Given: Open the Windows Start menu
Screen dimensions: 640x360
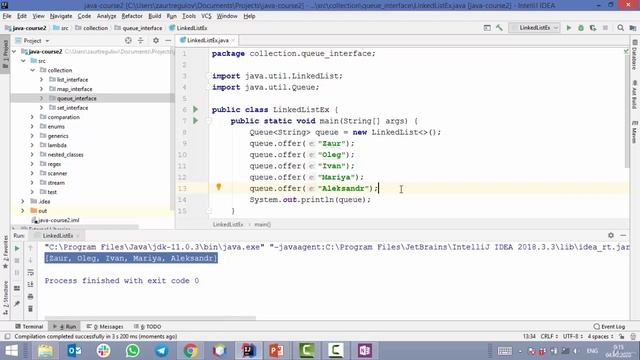Looking at the screenshot, I should [x=11, y=351].
